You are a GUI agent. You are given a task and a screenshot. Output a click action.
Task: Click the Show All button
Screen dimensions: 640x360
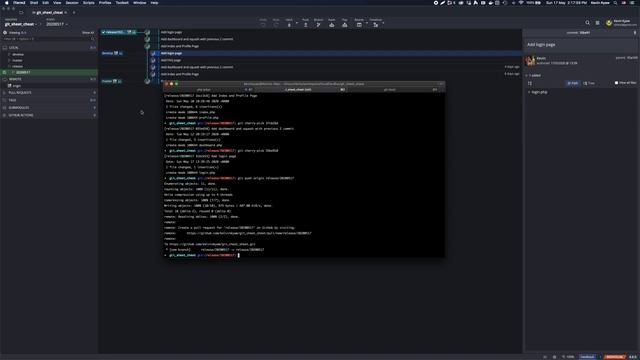pyautogui.click(x=88, y=33)
